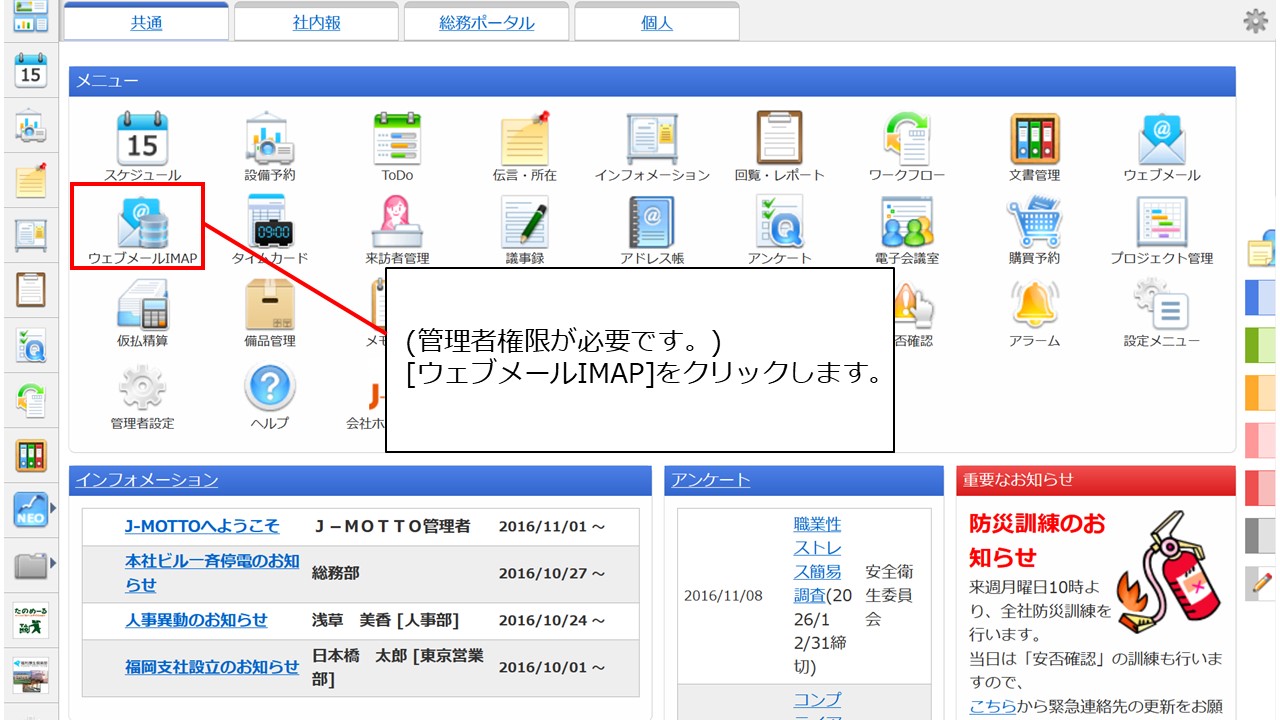Image resolution: width=1280 pixels, height=720 pixels.
Task: Open the 福岡支社設立のお知らせ link
Action: click(x=212, y=666)
